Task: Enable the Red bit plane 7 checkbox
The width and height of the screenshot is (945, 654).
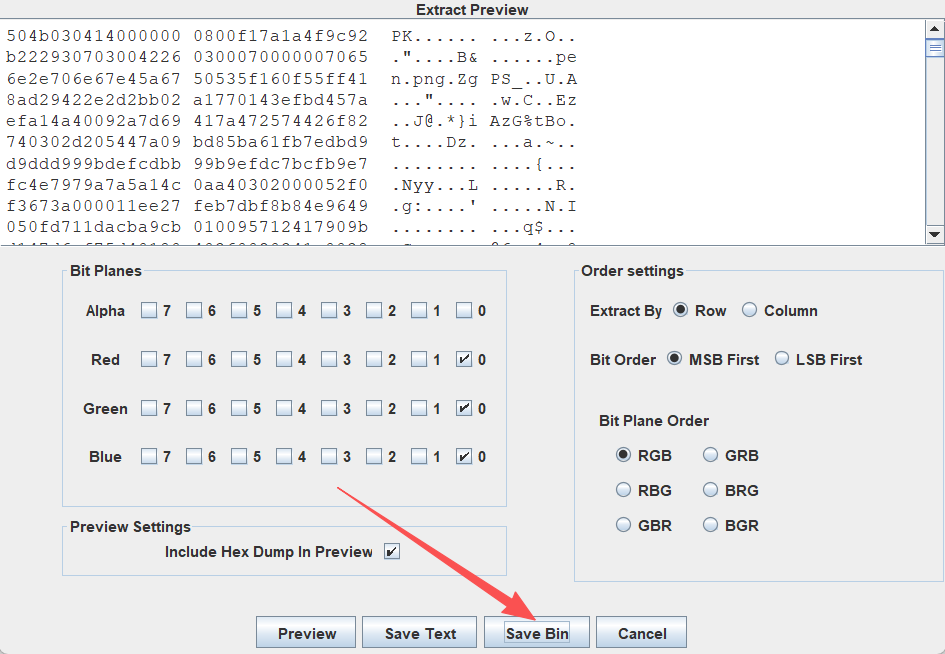Action: click(149, 359)
